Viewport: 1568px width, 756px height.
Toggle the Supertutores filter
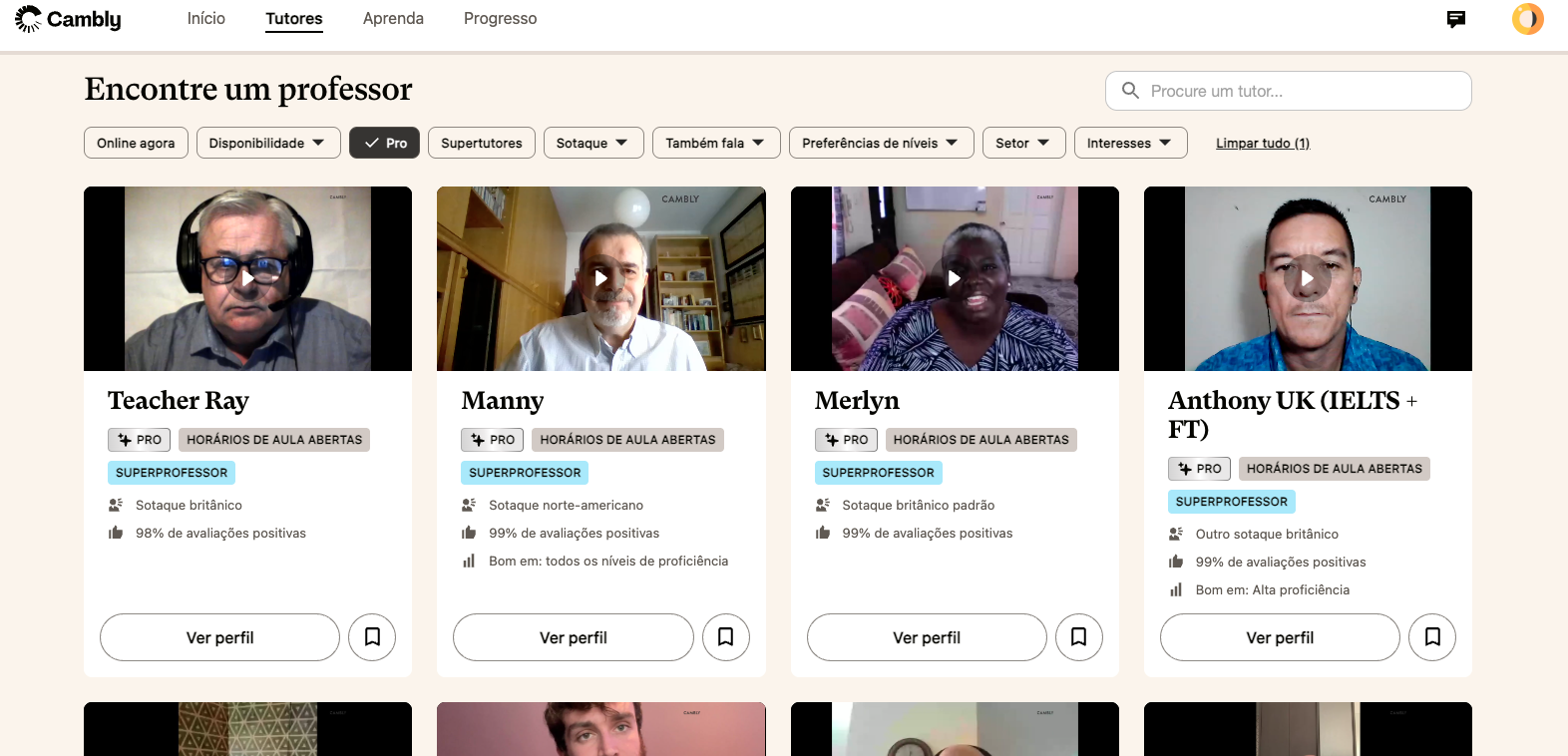(482, 143)
